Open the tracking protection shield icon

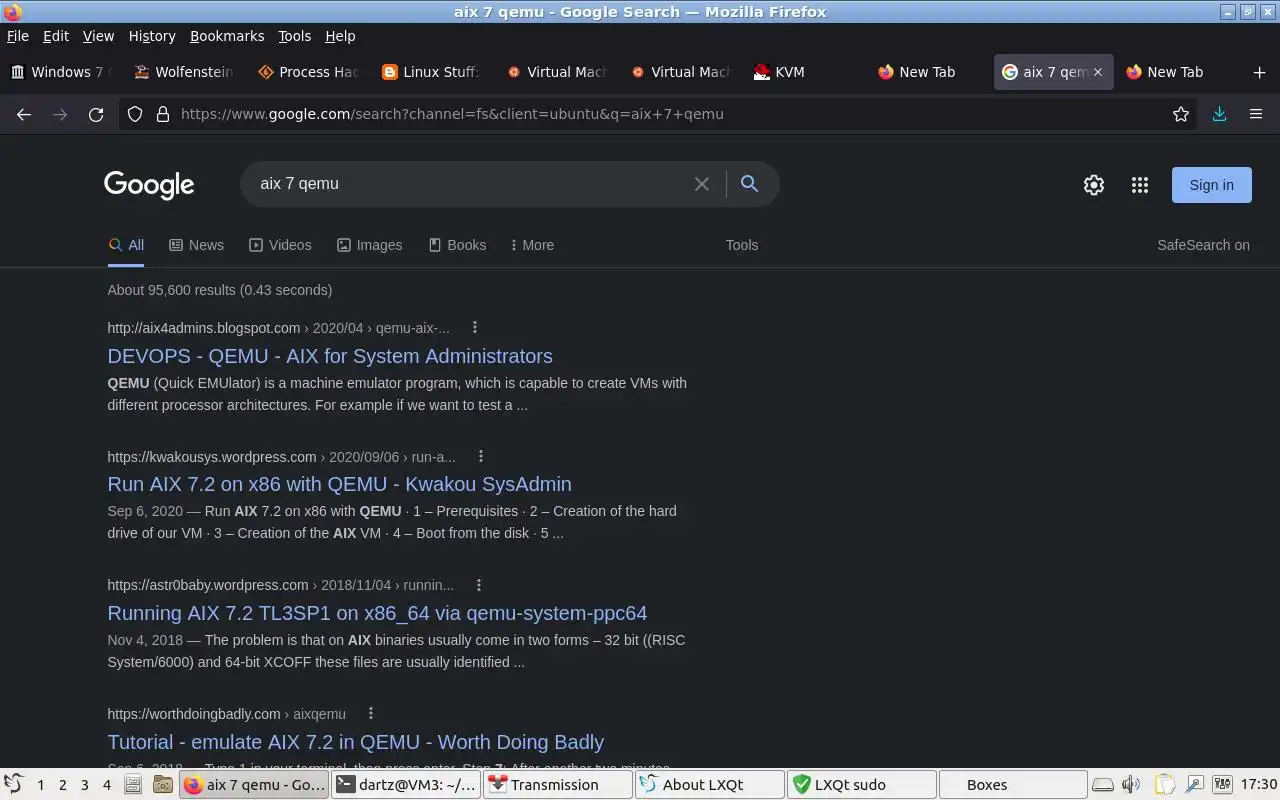[x=135, y=114]
